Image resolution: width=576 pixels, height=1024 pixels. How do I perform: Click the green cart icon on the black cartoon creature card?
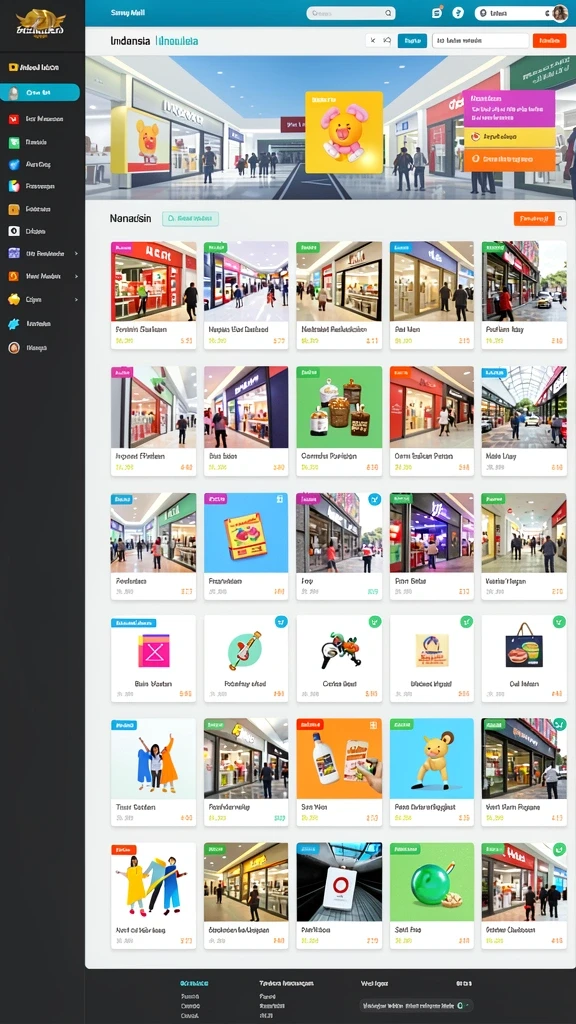pyautogui.click(x=374, y=622)
